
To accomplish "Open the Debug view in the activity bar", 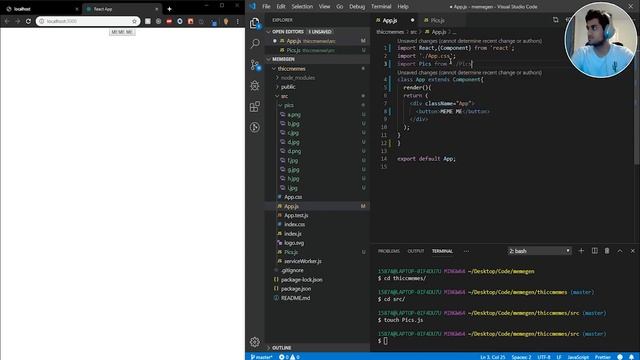I will pyautogui.click(x=255, y=86).
